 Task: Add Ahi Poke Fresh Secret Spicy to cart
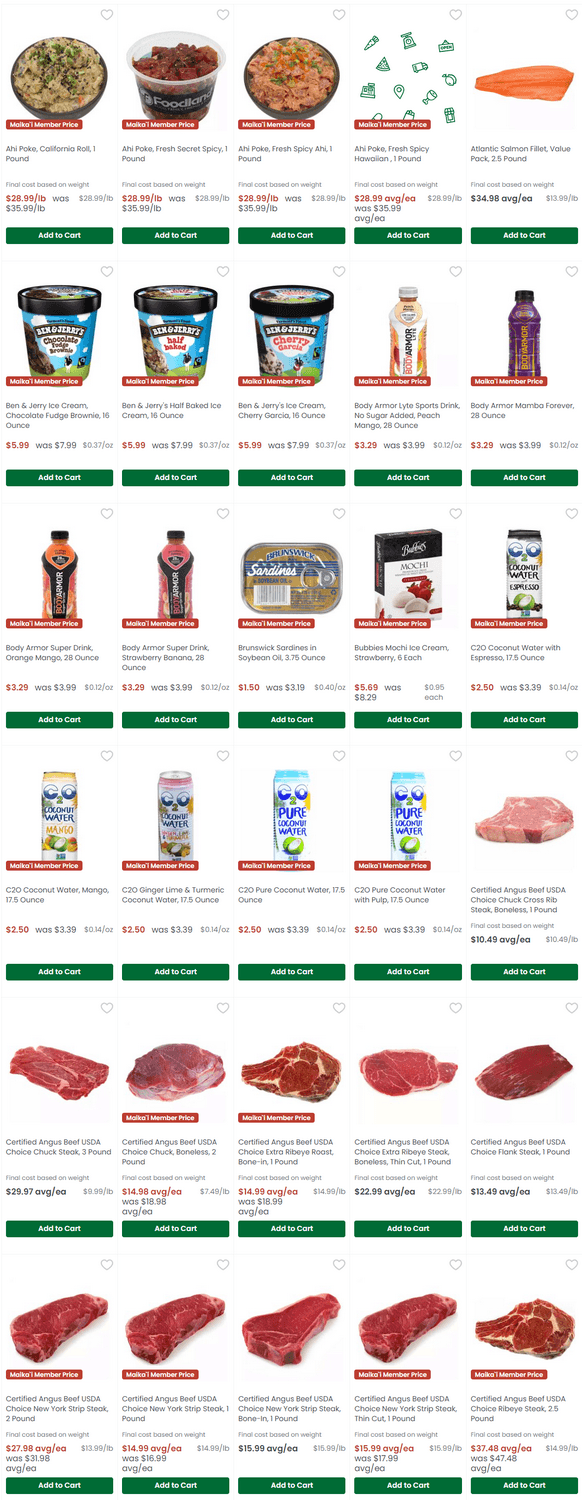(x=175, y=236)
